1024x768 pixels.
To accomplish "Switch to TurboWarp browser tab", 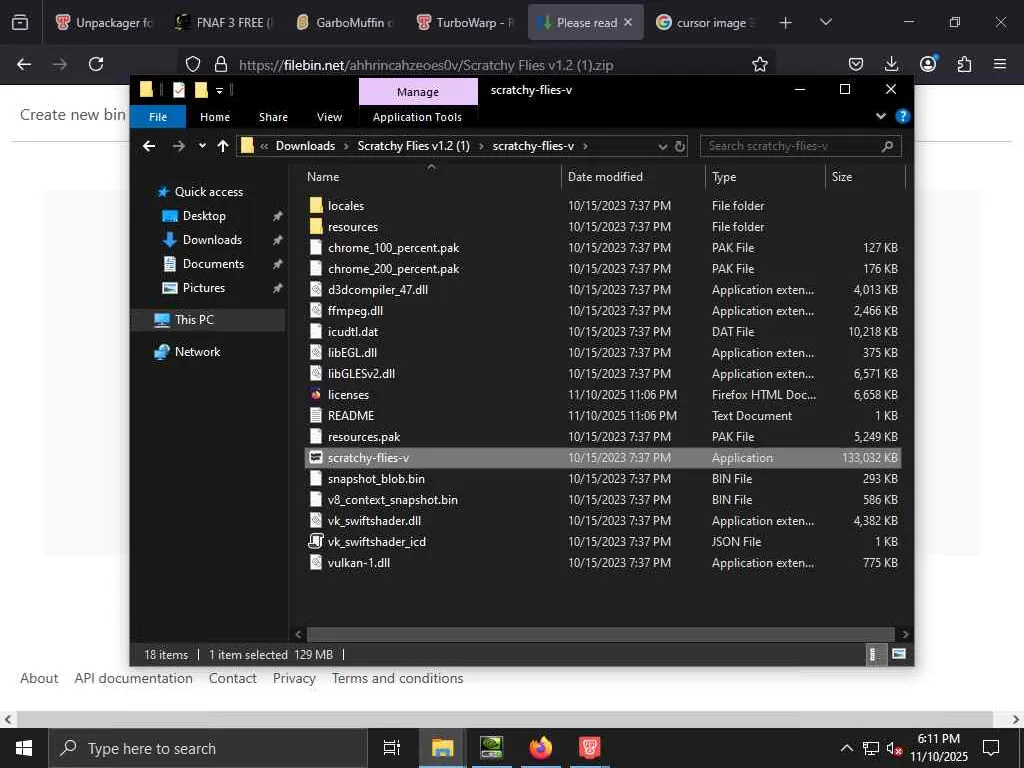I will 465,23.
